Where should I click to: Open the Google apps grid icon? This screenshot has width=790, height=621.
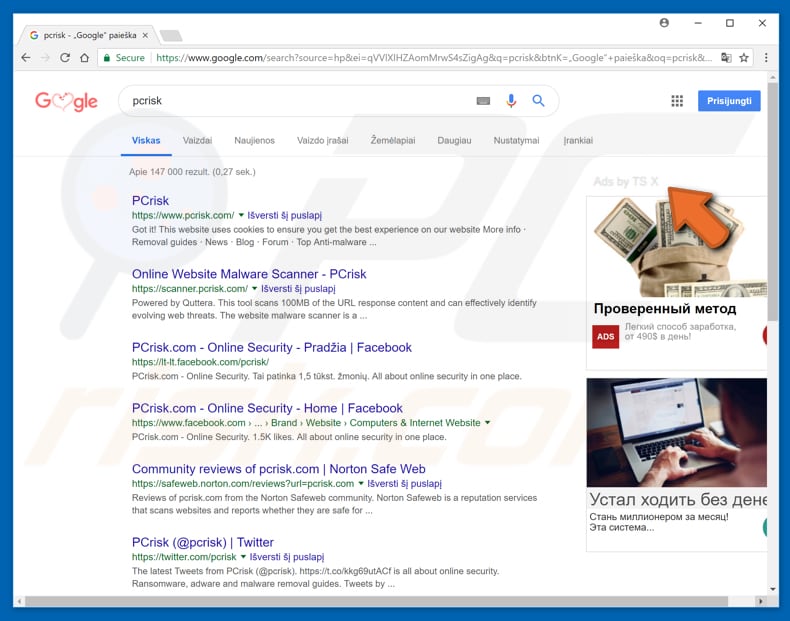pos(677,101)
